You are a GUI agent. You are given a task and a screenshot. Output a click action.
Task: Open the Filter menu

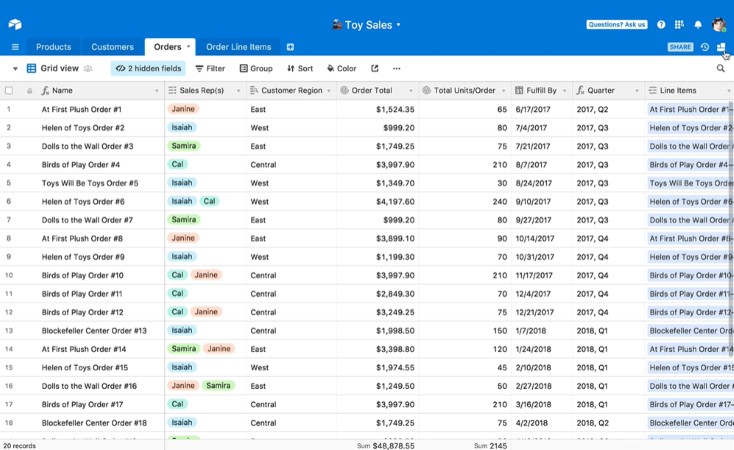[x=210, y=68]
